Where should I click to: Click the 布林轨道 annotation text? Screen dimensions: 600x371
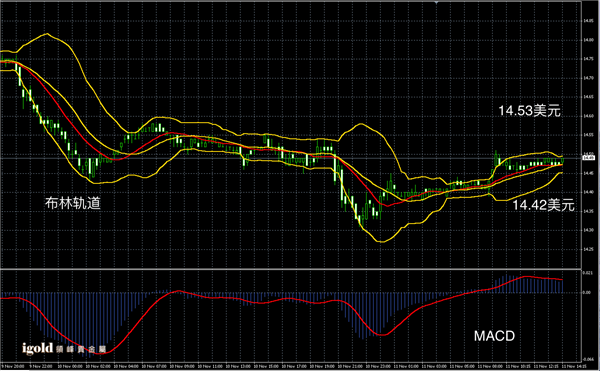(73, 203)
